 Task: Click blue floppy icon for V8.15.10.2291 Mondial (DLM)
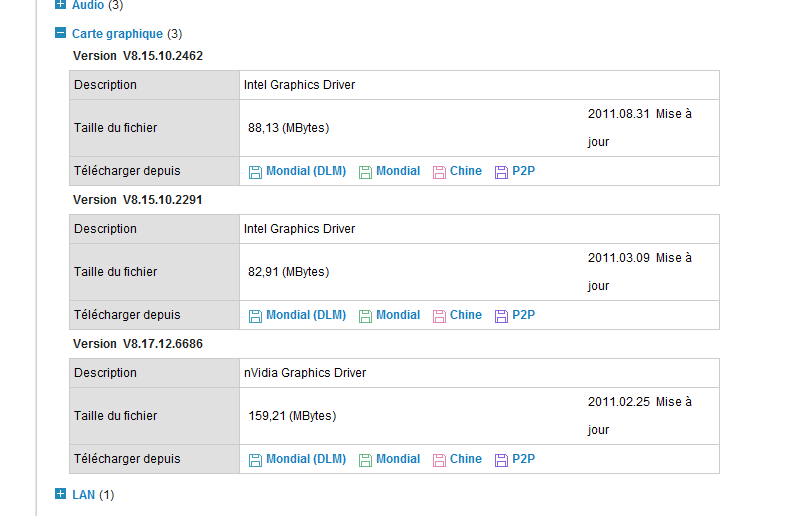pos(255,316)
